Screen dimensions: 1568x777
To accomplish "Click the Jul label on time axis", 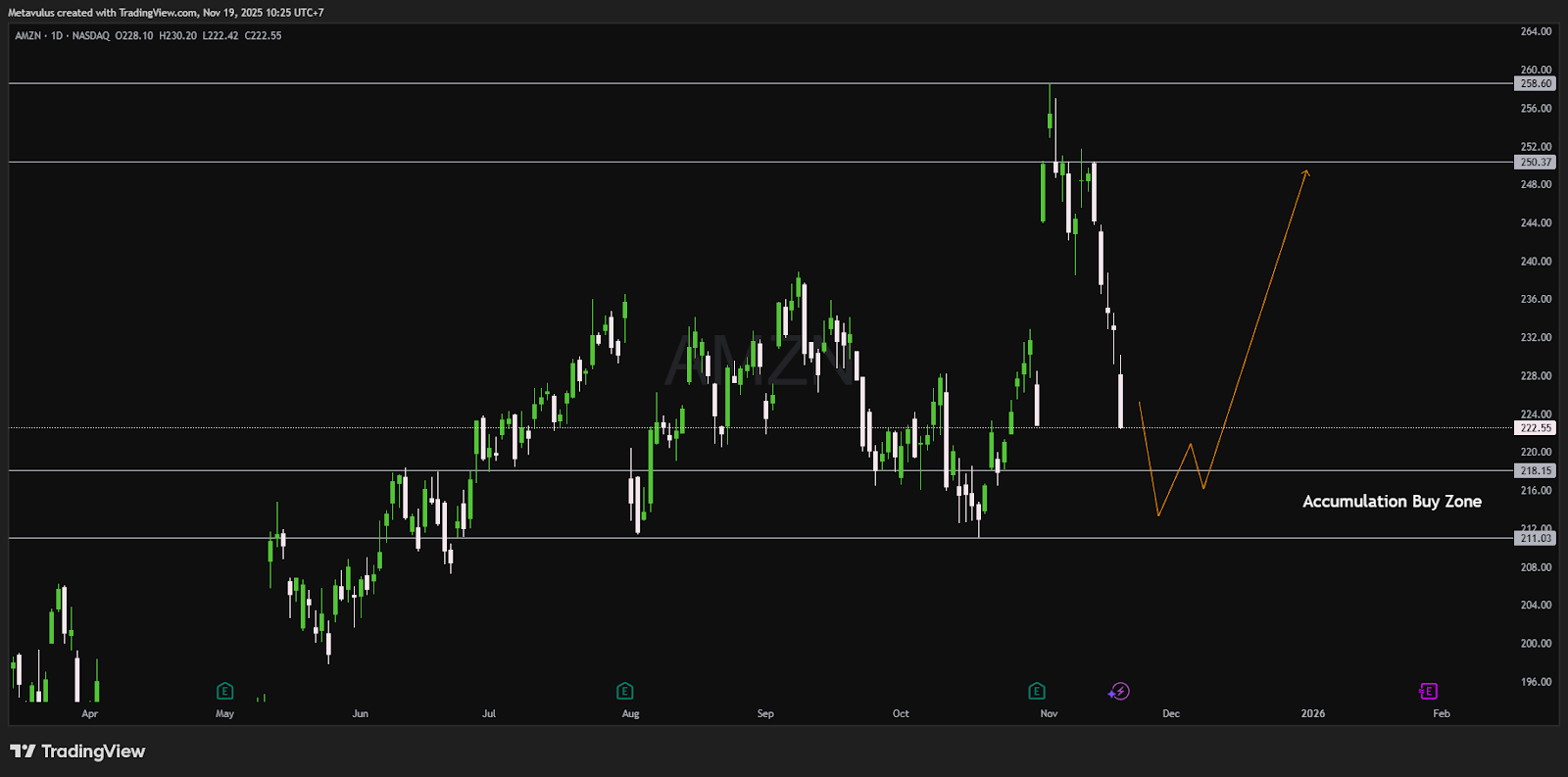I will (489, 714).
